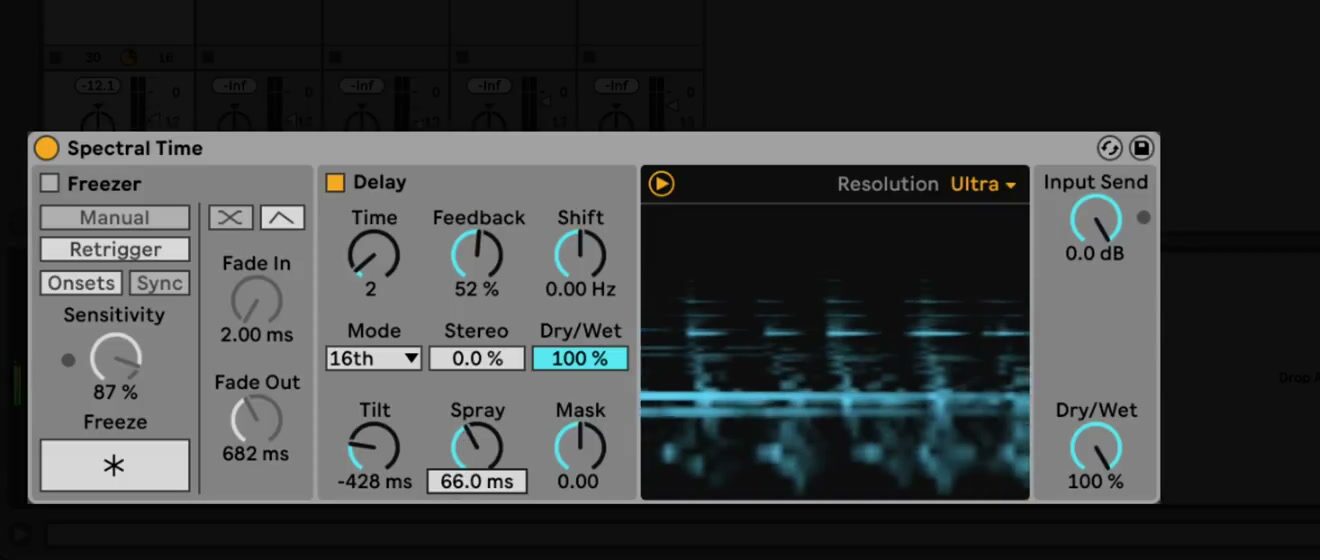Screen dimensions: 1320x560
Task: Click the Freeze asterisk button
Action: coord(115,465)
